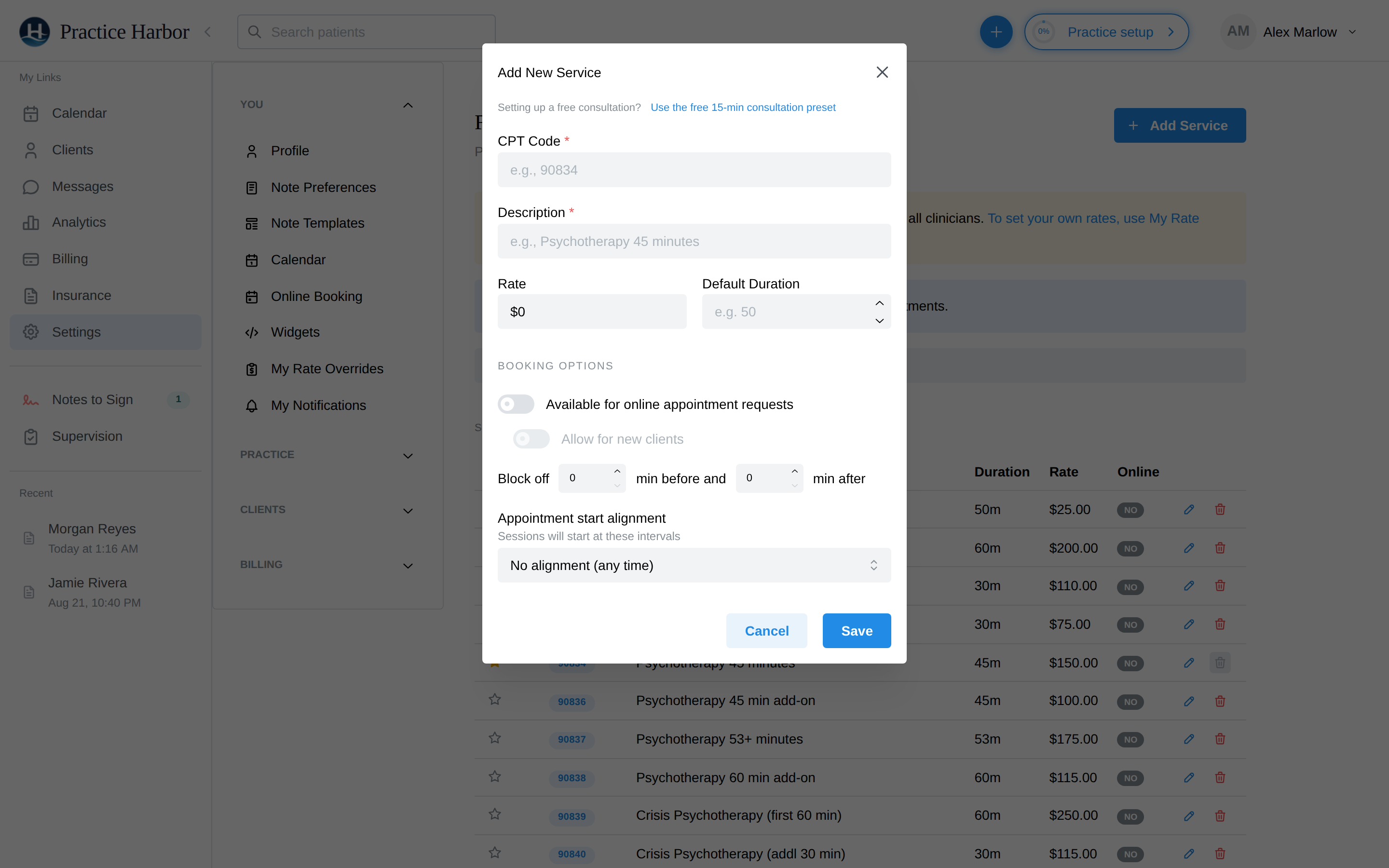This screenshot has width=1389, height=868.
Task: Increase Default Duration with up arrow
Action: (x=879, y=303)
